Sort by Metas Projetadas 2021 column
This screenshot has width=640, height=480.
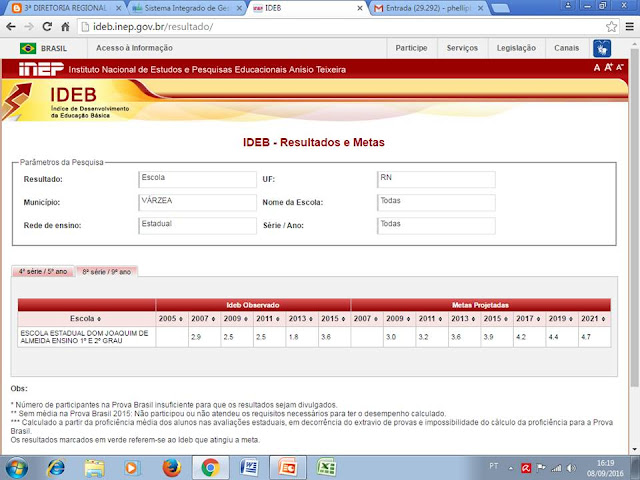594,319
